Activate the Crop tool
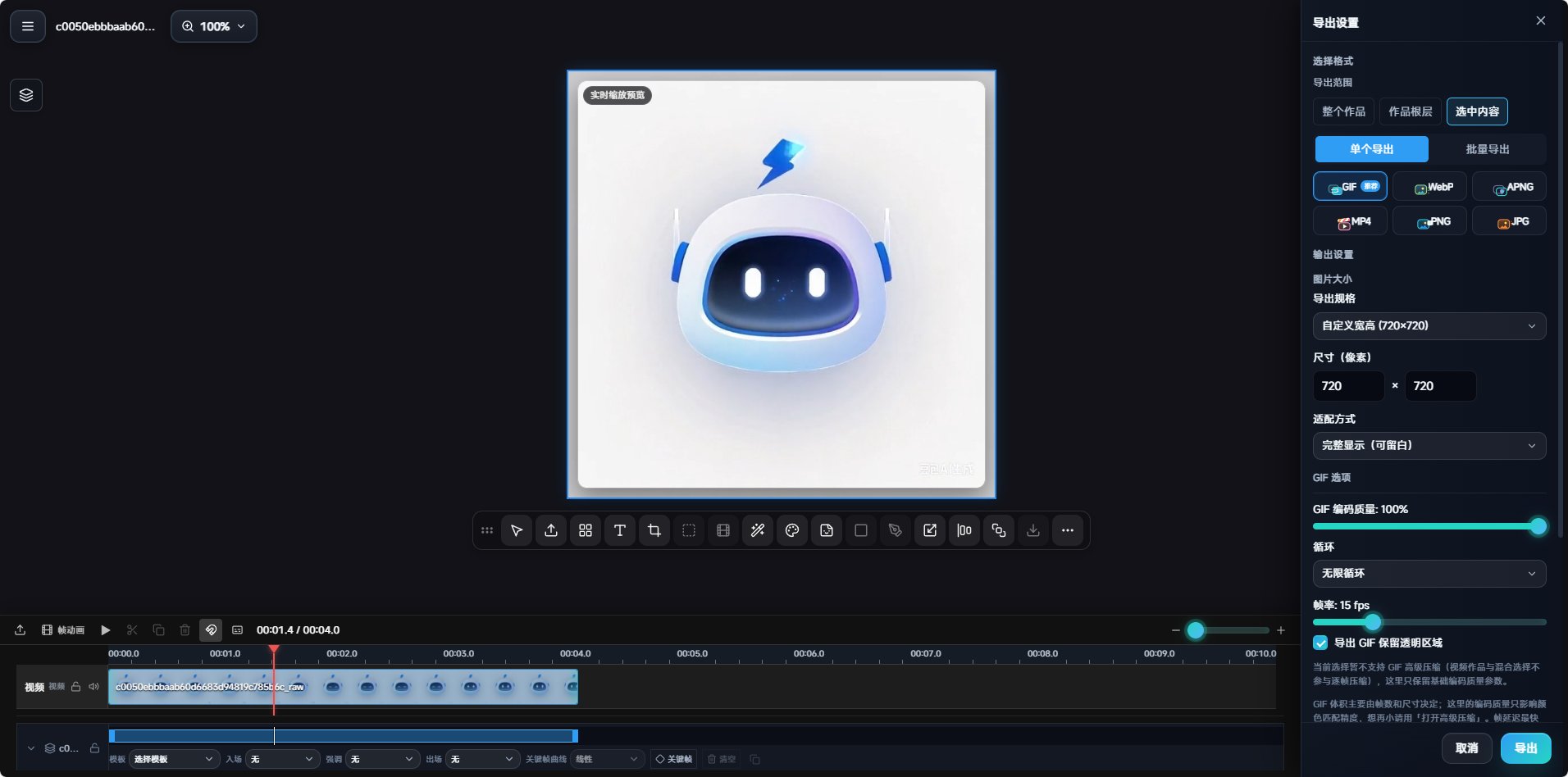Screen dimensions: 1568x777 (654, 530)
